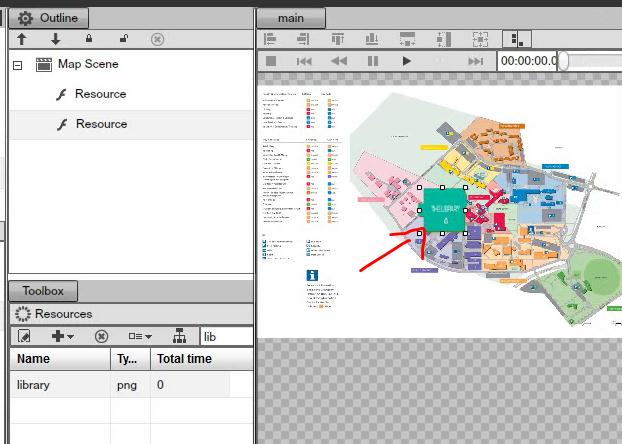Move selected item up in Outline
The width and height of the screenshot is (622, 444).
[x=22, y=39]
